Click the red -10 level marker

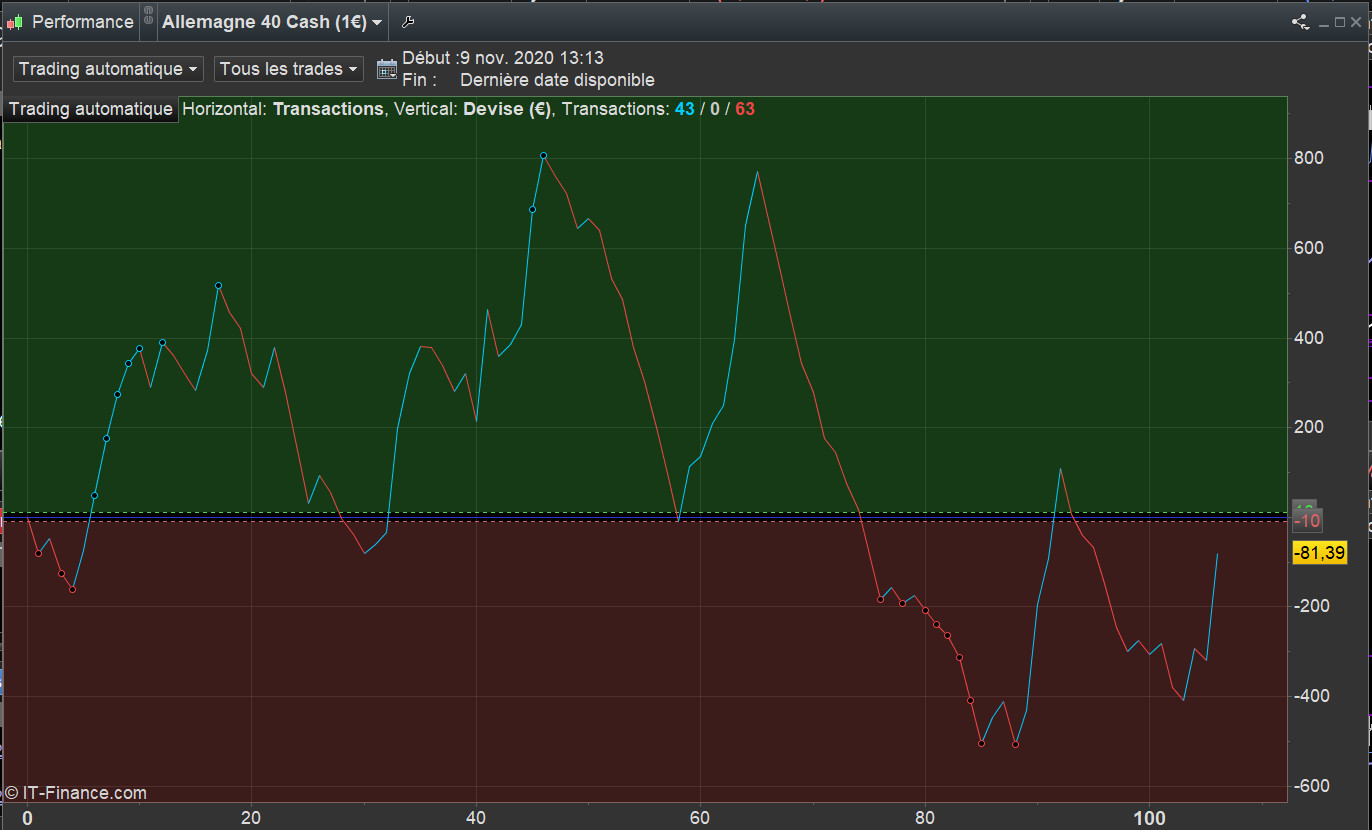[1307, 521]
